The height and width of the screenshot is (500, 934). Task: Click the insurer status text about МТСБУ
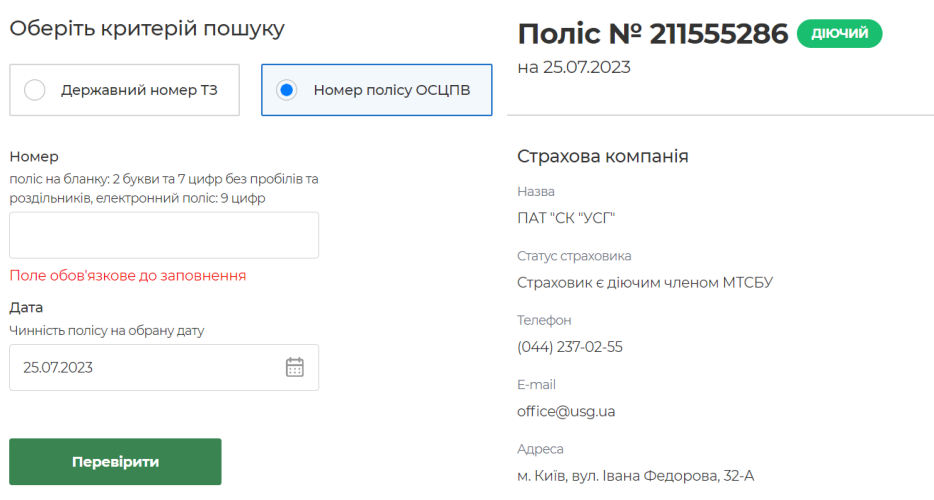pyautogui.click(x=645, y=282)
